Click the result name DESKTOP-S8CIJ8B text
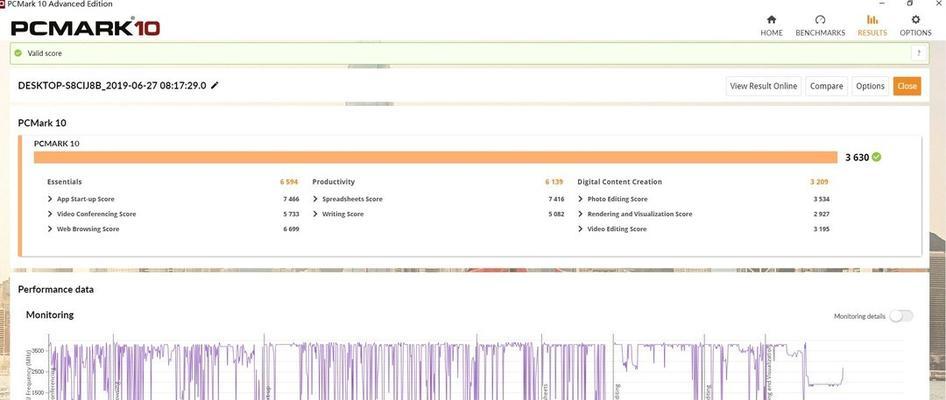Screen dimensions: 946x400 pos(112,86)
